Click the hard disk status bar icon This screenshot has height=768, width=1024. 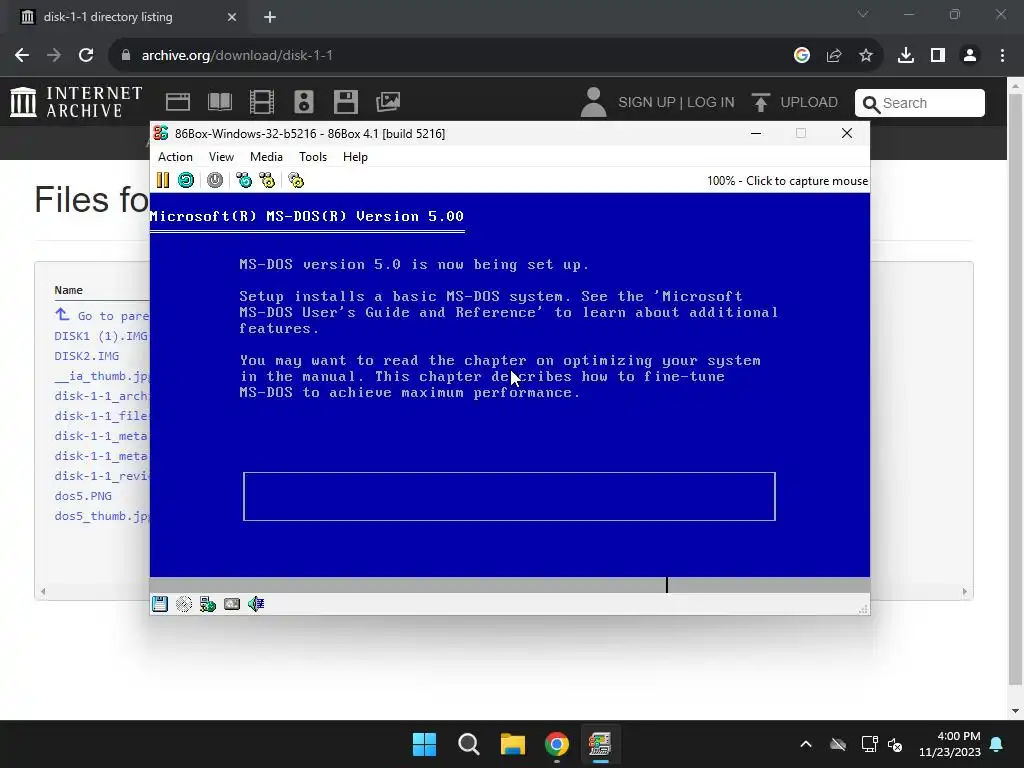[232, 604]
